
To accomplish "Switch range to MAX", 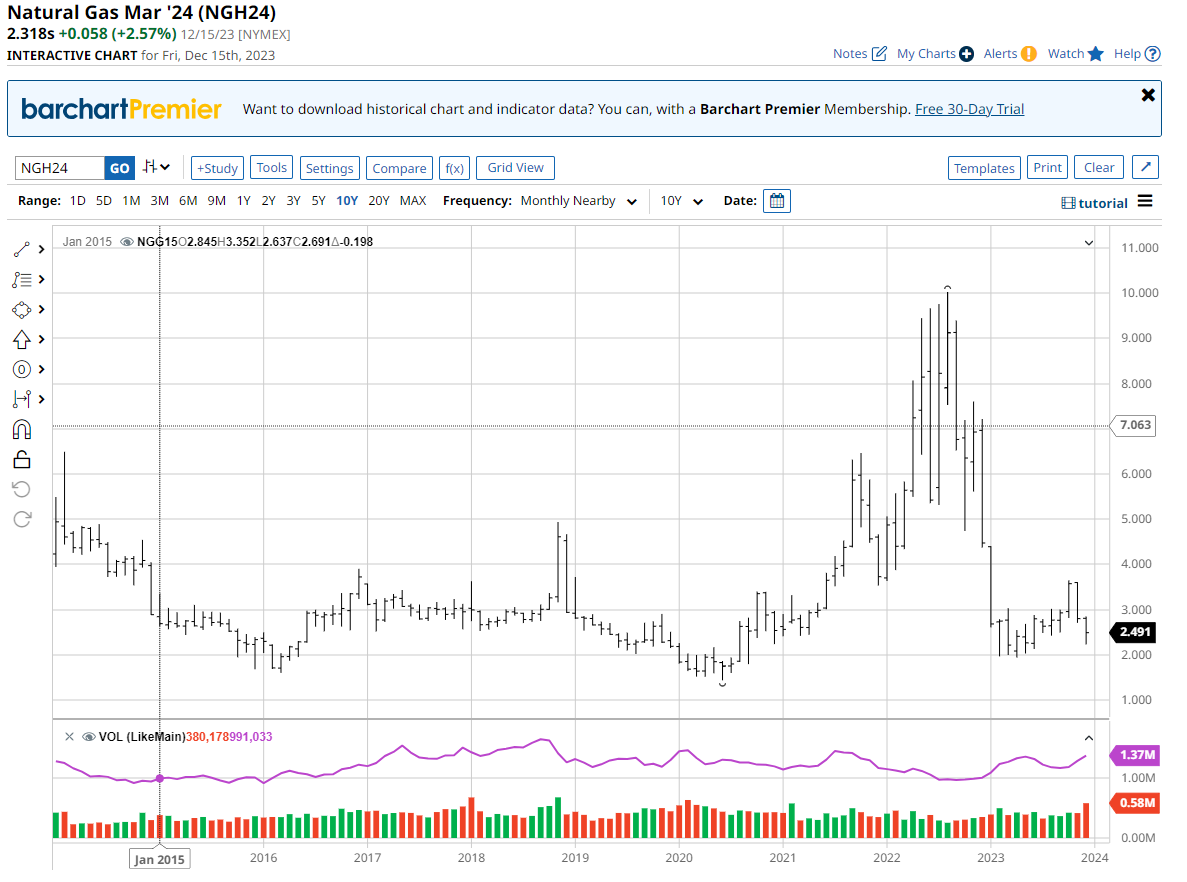I will [x=413, y=201].
